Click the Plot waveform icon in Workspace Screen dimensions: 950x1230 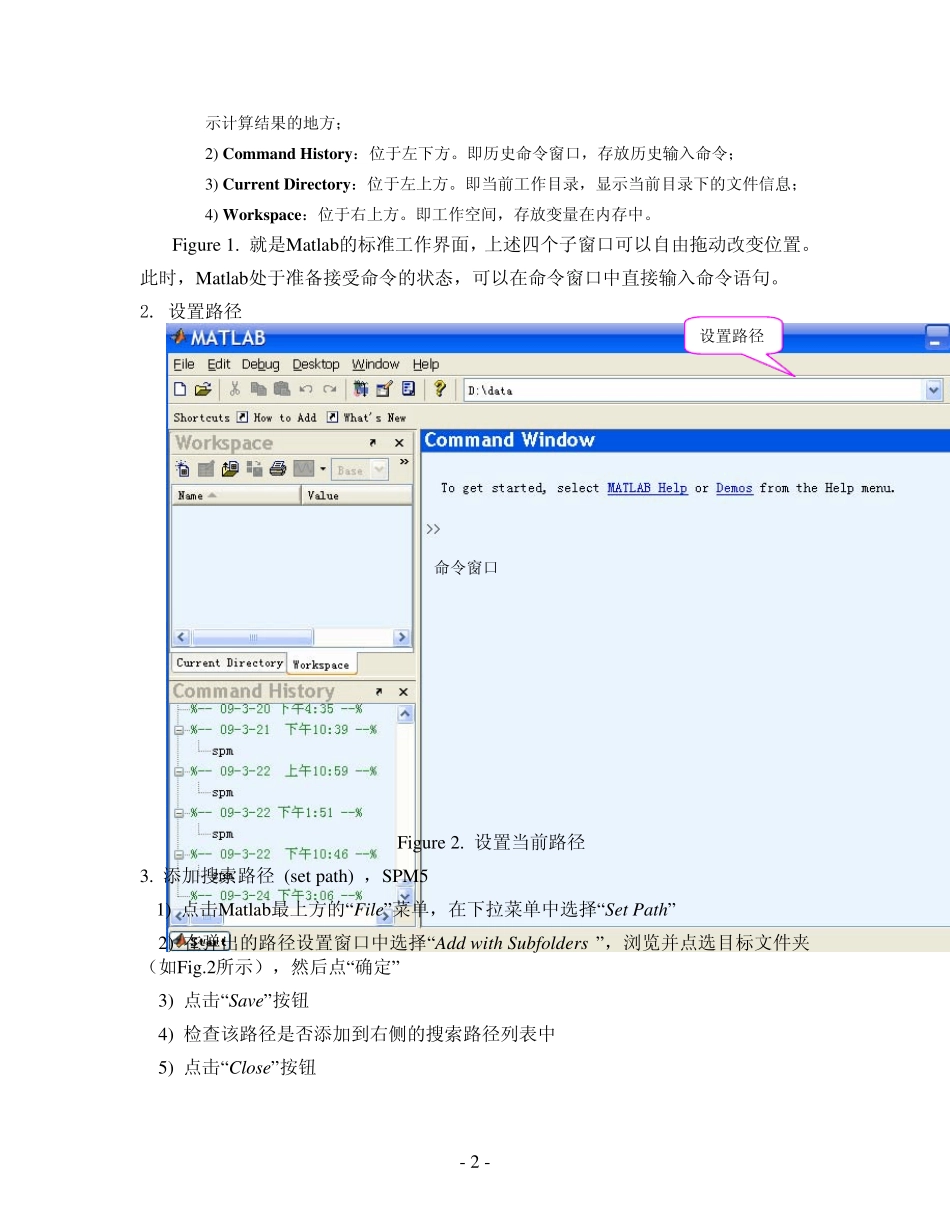tap(304, 469)
